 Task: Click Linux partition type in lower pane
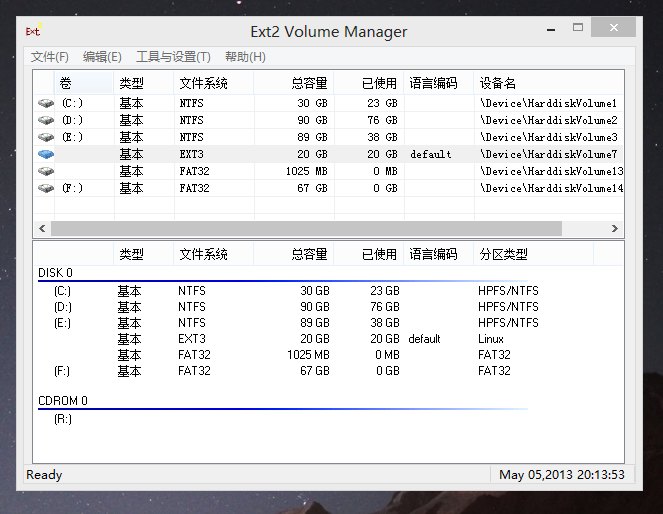click(491, 339)
